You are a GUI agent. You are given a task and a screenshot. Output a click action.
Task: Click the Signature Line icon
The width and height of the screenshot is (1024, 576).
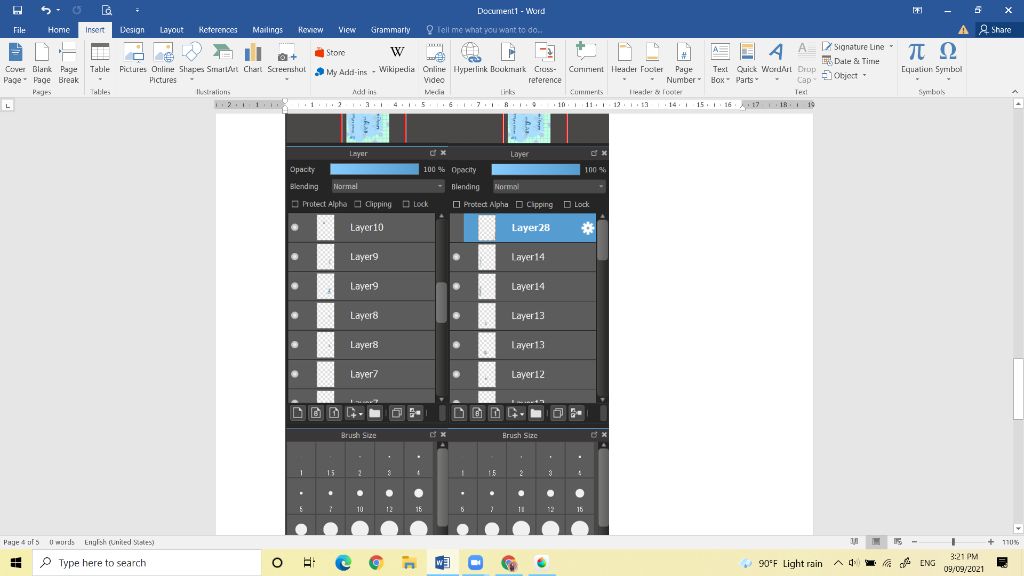pyautogui.click(x=827, y=46)
